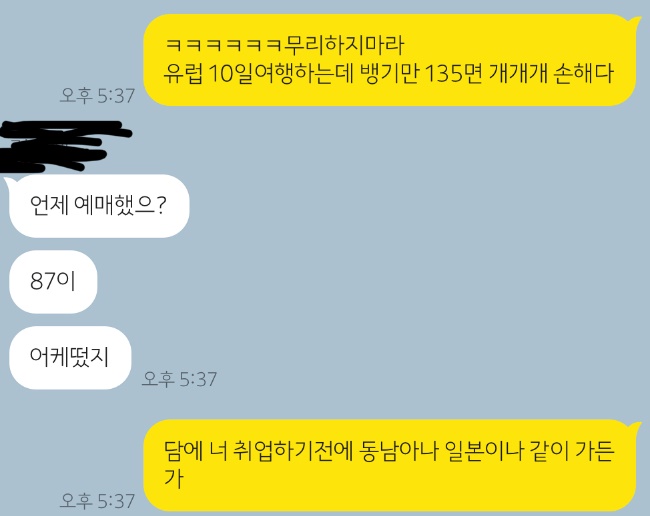Image resolution: width=650 pixels, height=516 pixels.
Task: Click the tail of the last yellow bubble
Action: click(635, 427)
